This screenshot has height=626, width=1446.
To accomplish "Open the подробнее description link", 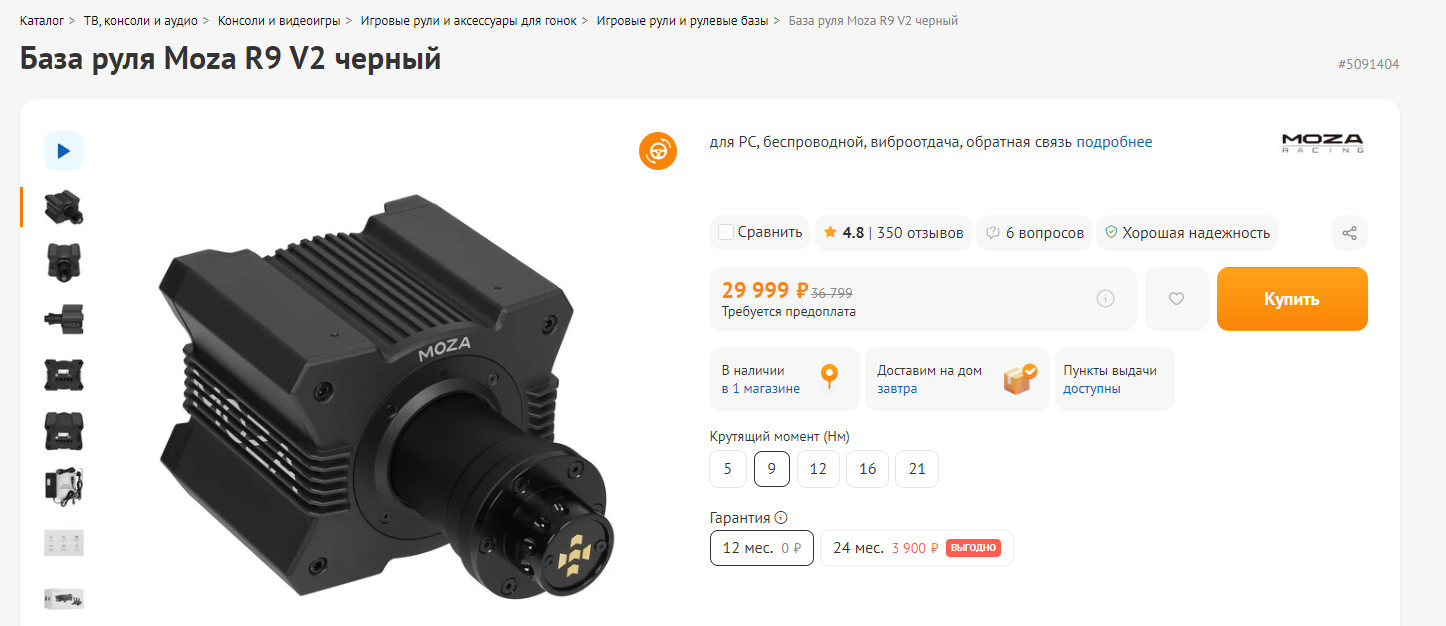I will (1114, 142).
